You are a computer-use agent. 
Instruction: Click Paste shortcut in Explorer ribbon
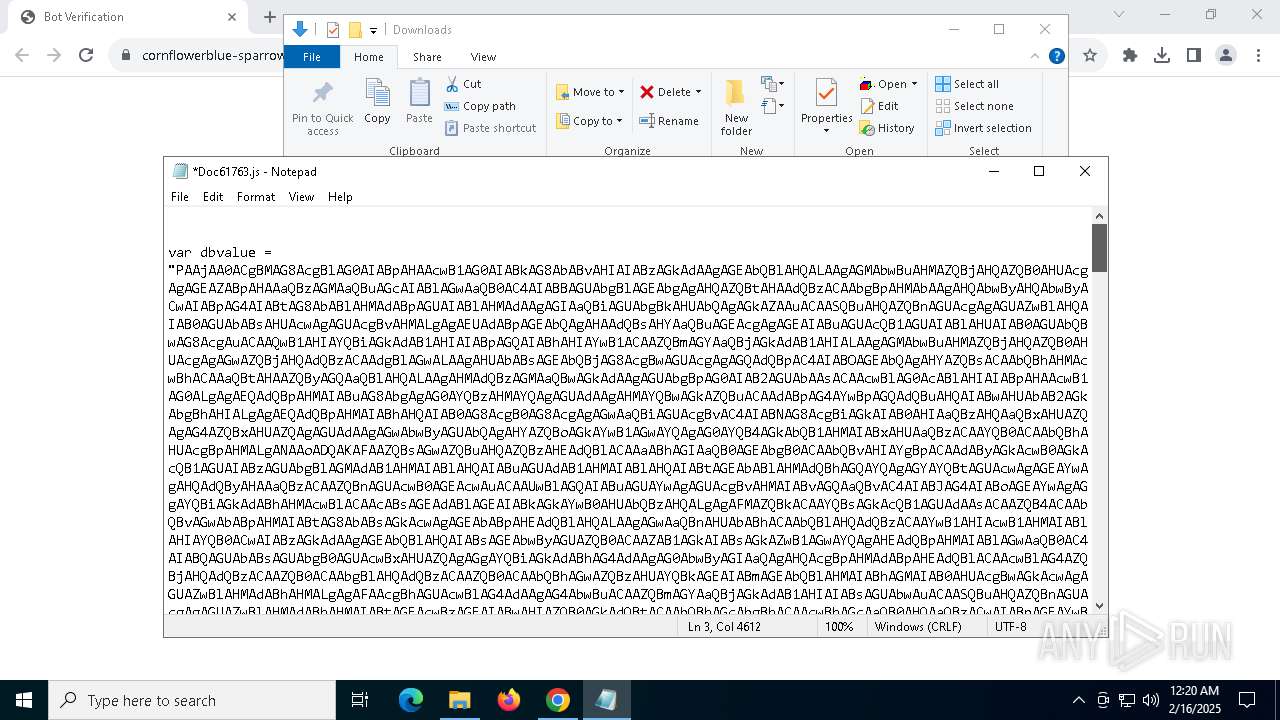point(490,128)
